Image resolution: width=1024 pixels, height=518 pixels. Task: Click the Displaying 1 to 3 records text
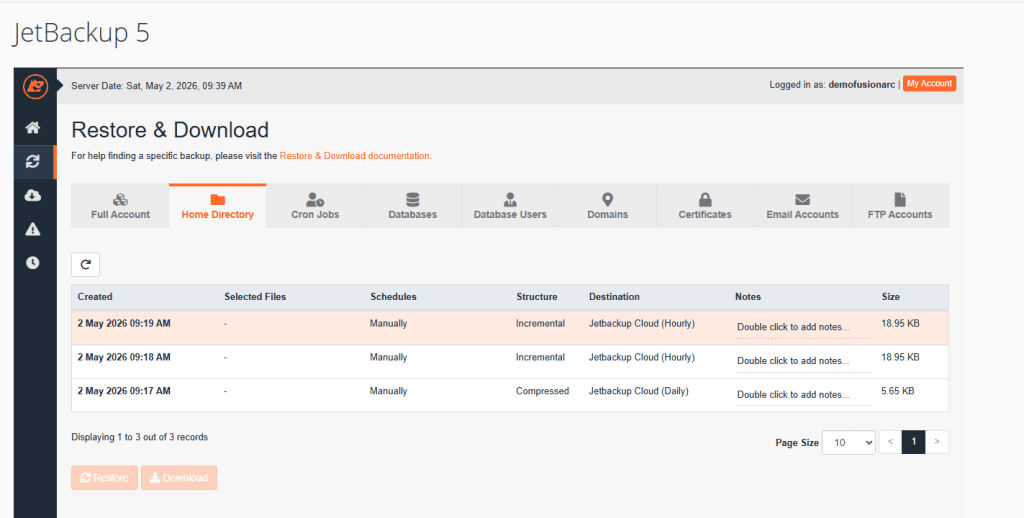[x=140, y=437]
